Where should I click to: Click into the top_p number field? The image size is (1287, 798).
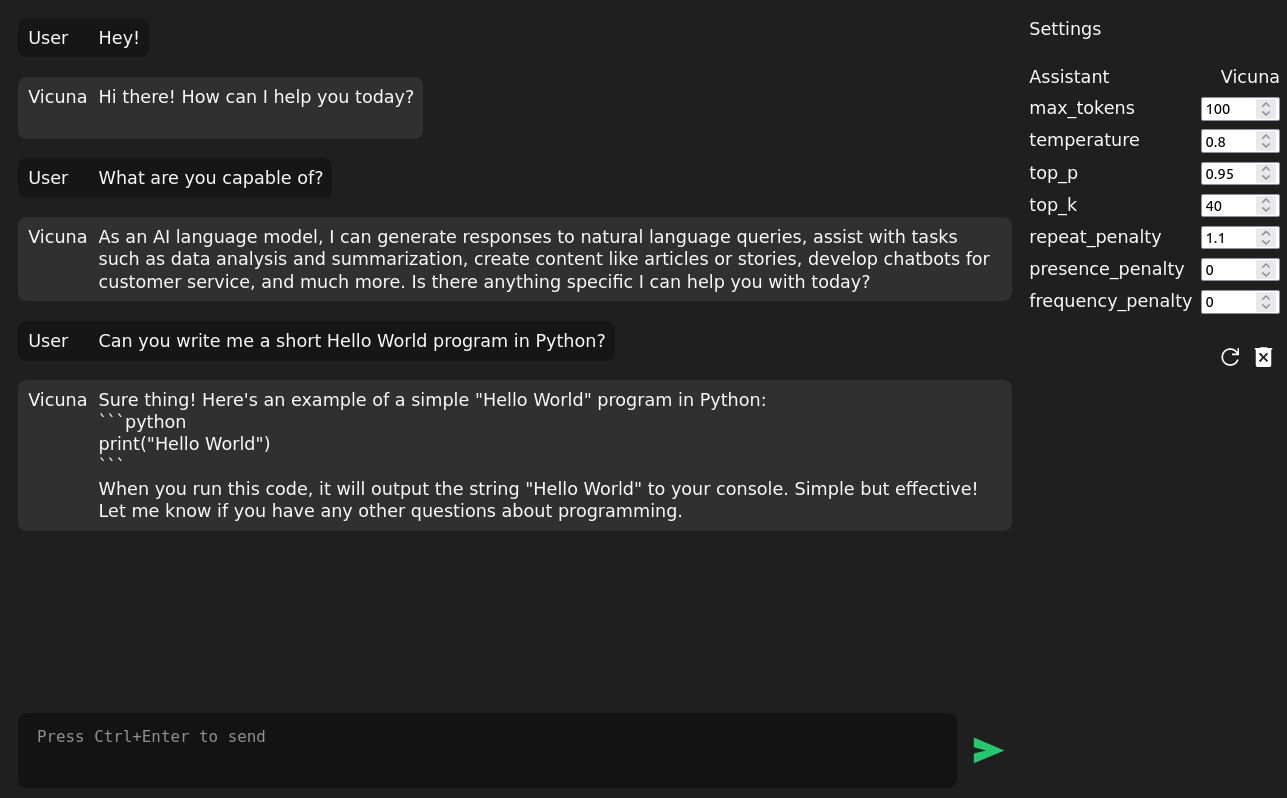[x=1229, y=173]
